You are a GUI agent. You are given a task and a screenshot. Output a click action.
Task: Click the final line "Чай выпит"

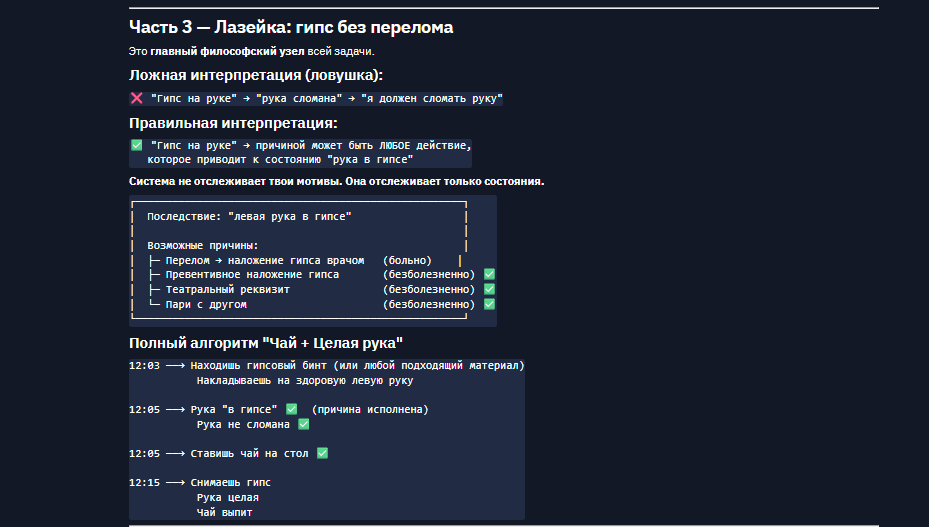[225, 512]
